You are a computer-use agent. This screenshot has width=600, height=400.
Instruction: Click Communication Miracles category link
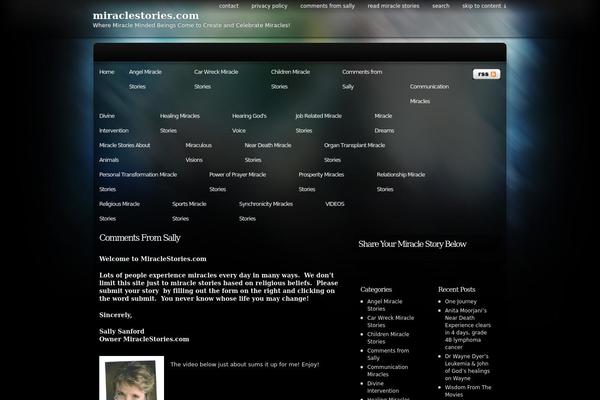pyautogui.click(x=387, y=371)
